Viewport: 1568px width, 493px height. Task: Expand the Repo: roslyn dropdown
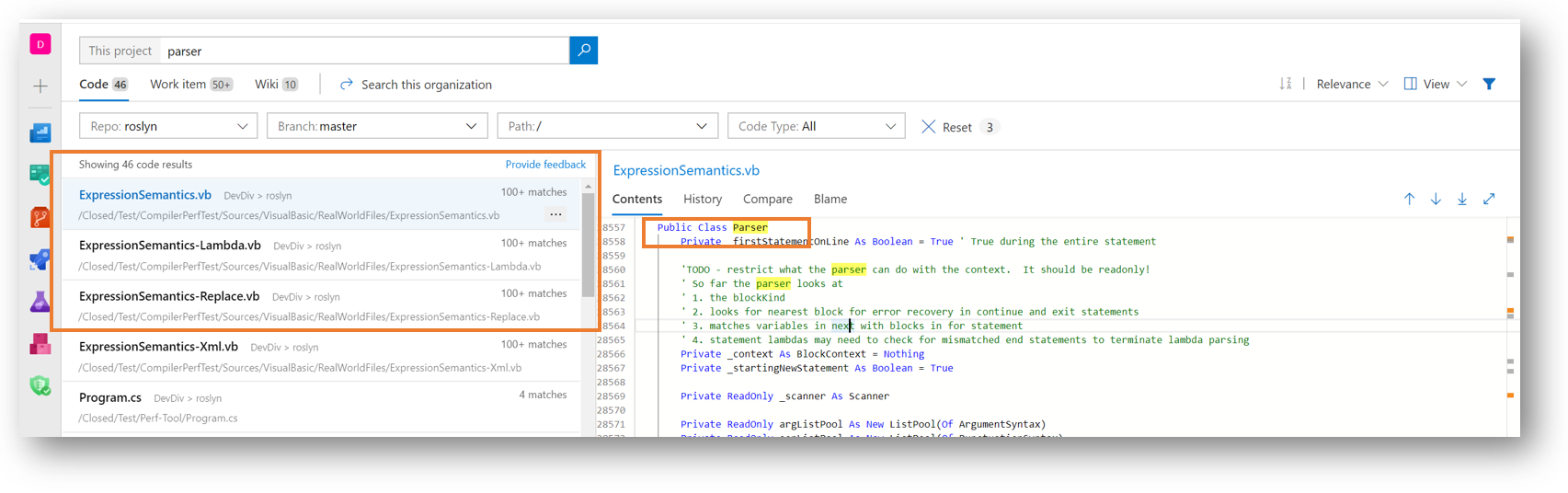click(168, 126)
